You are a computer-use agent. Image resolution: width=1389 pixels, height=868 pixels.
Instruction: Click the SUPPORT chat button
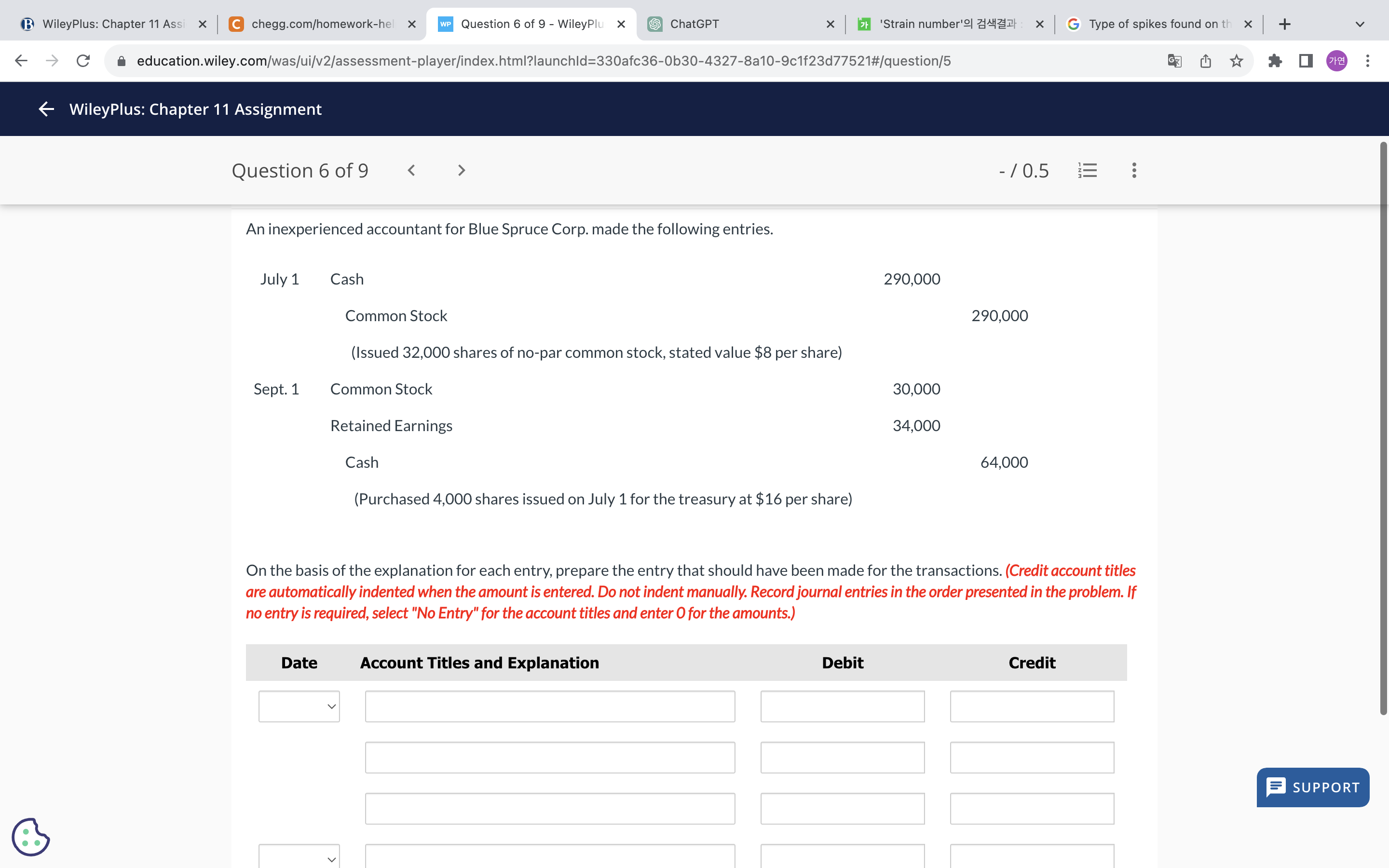tap(1313, 787)
